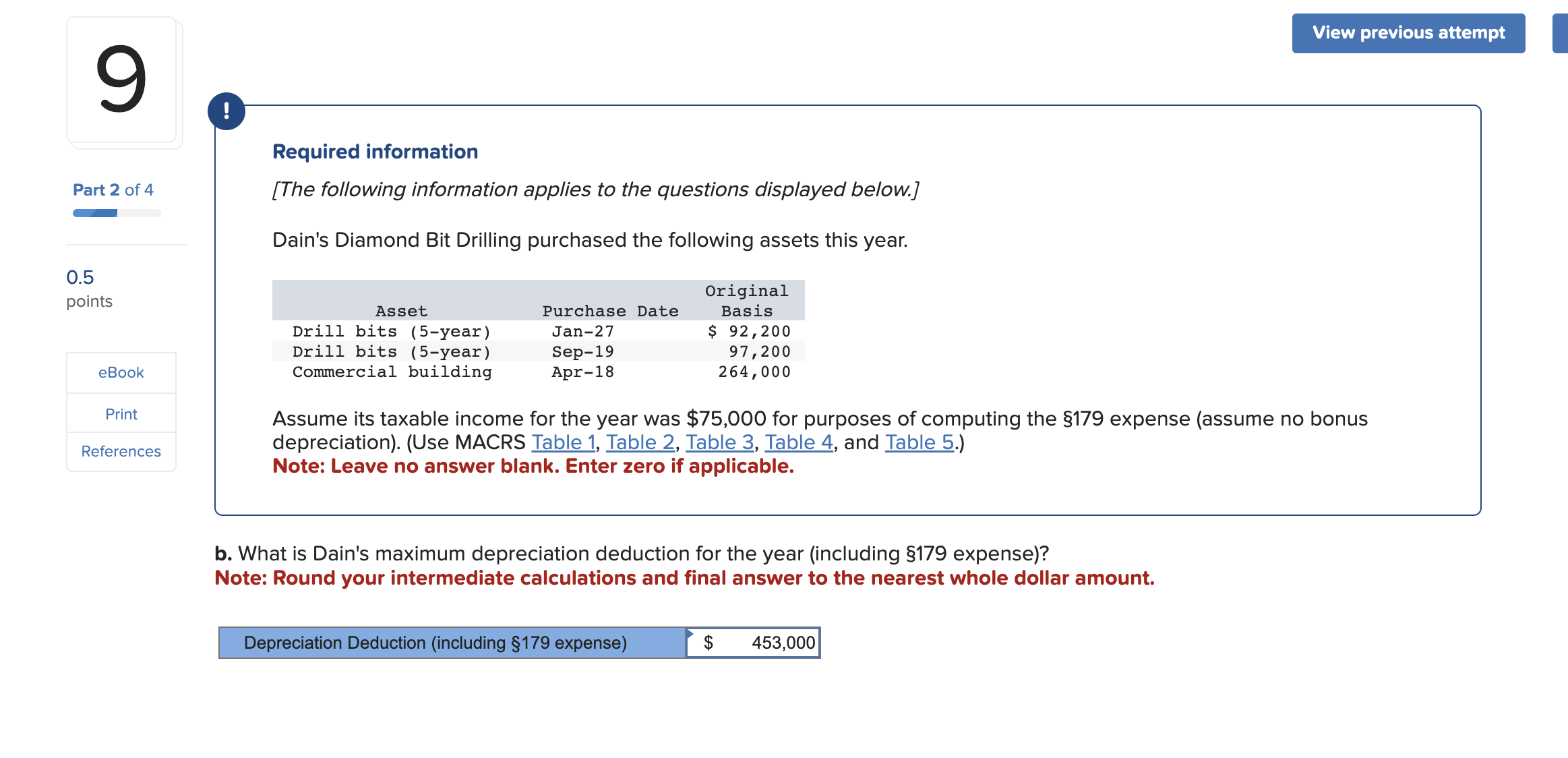Click the Print icon link
Image resolution: width=1568 pixels, height=758 pixels.
[121, 414]
